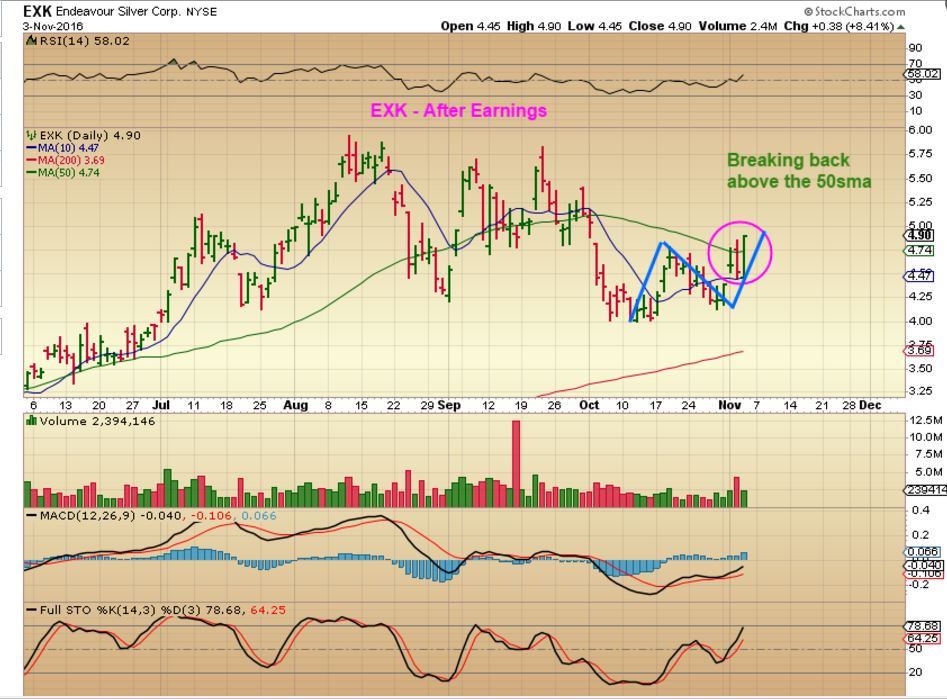Click the 4.47 blue MA tag on price axis
This screenshot has width=947, height=699.
[920, 276]
